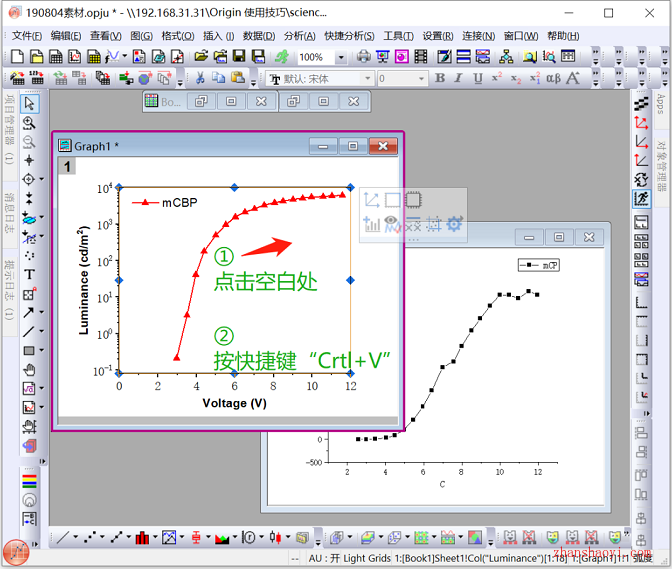The image size is (672, 569).
Task: Toggle Superscript formatting
Action: 497,78
